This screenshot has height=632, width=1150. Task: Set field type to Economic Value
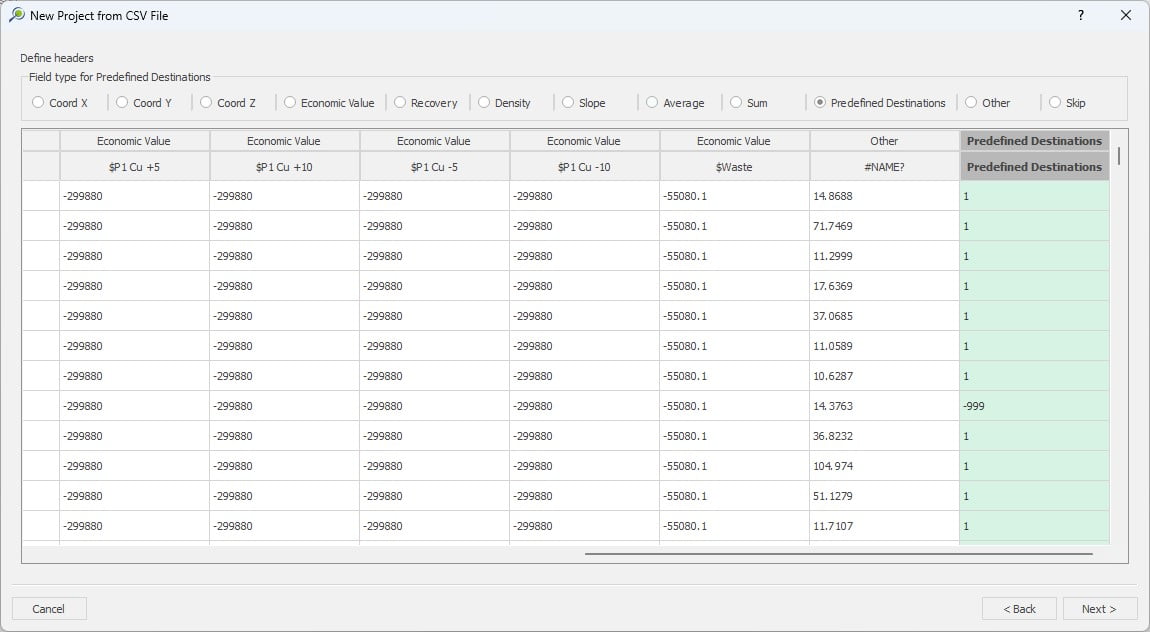[290, 102]
